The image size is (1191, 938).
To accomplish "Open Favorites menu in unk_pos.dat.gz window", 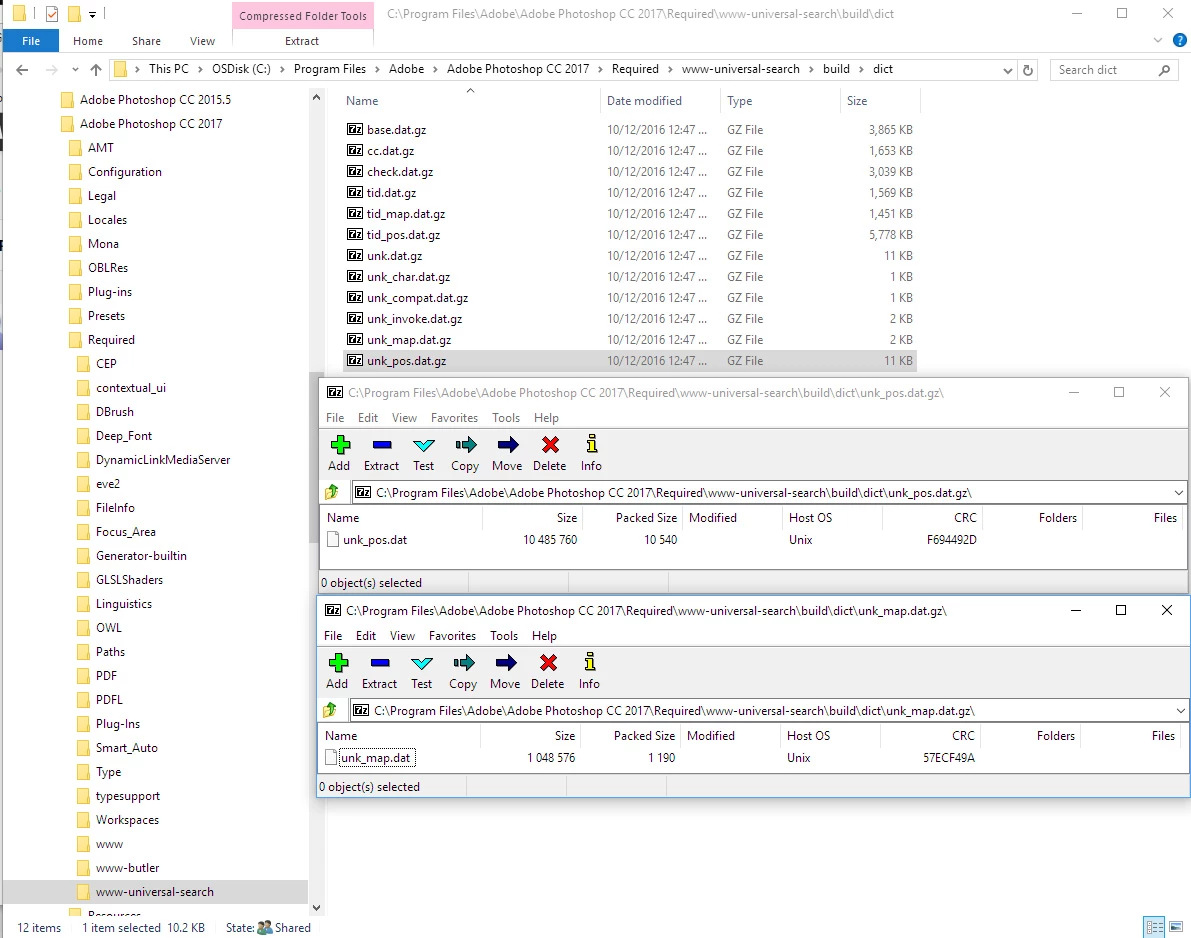I will click(454, 418).
